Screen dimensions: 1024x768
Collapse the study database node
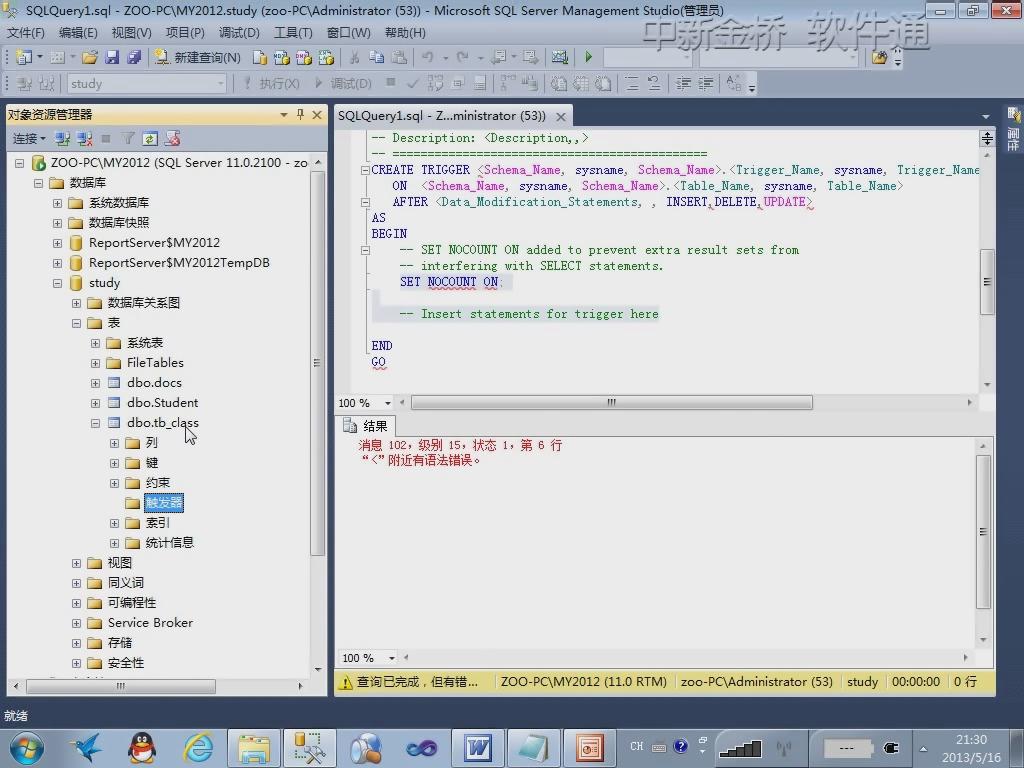tap(57, 283)
